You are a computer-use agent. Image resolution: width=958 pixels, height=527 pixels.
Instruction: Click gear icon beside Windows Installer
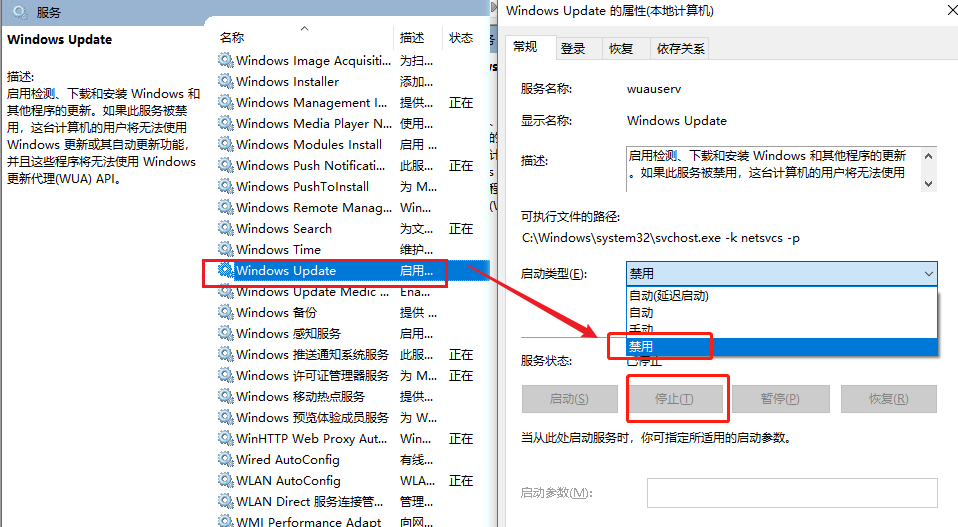[x=226, y=81]
